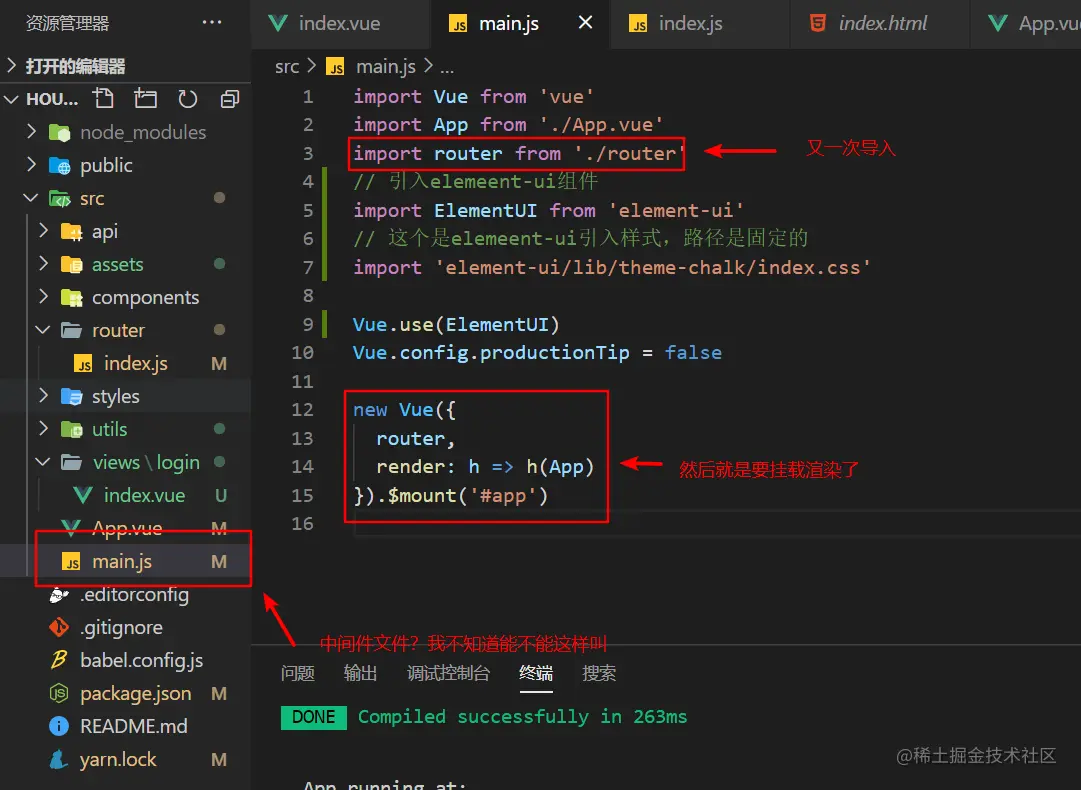Click the components folder icon
Screen dimensions: 1081x790
72,298
